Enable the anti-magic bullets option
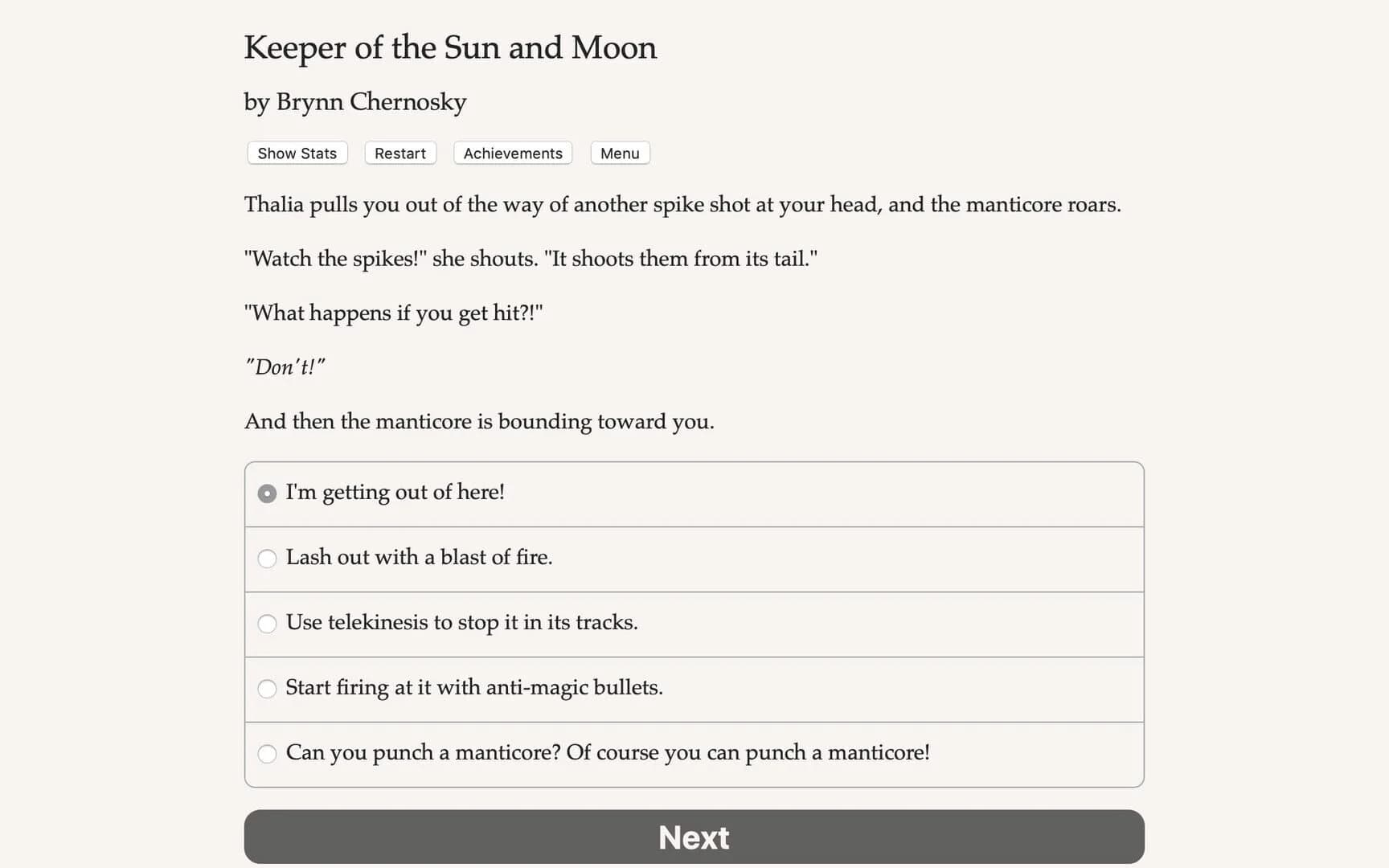 point(266,689)
